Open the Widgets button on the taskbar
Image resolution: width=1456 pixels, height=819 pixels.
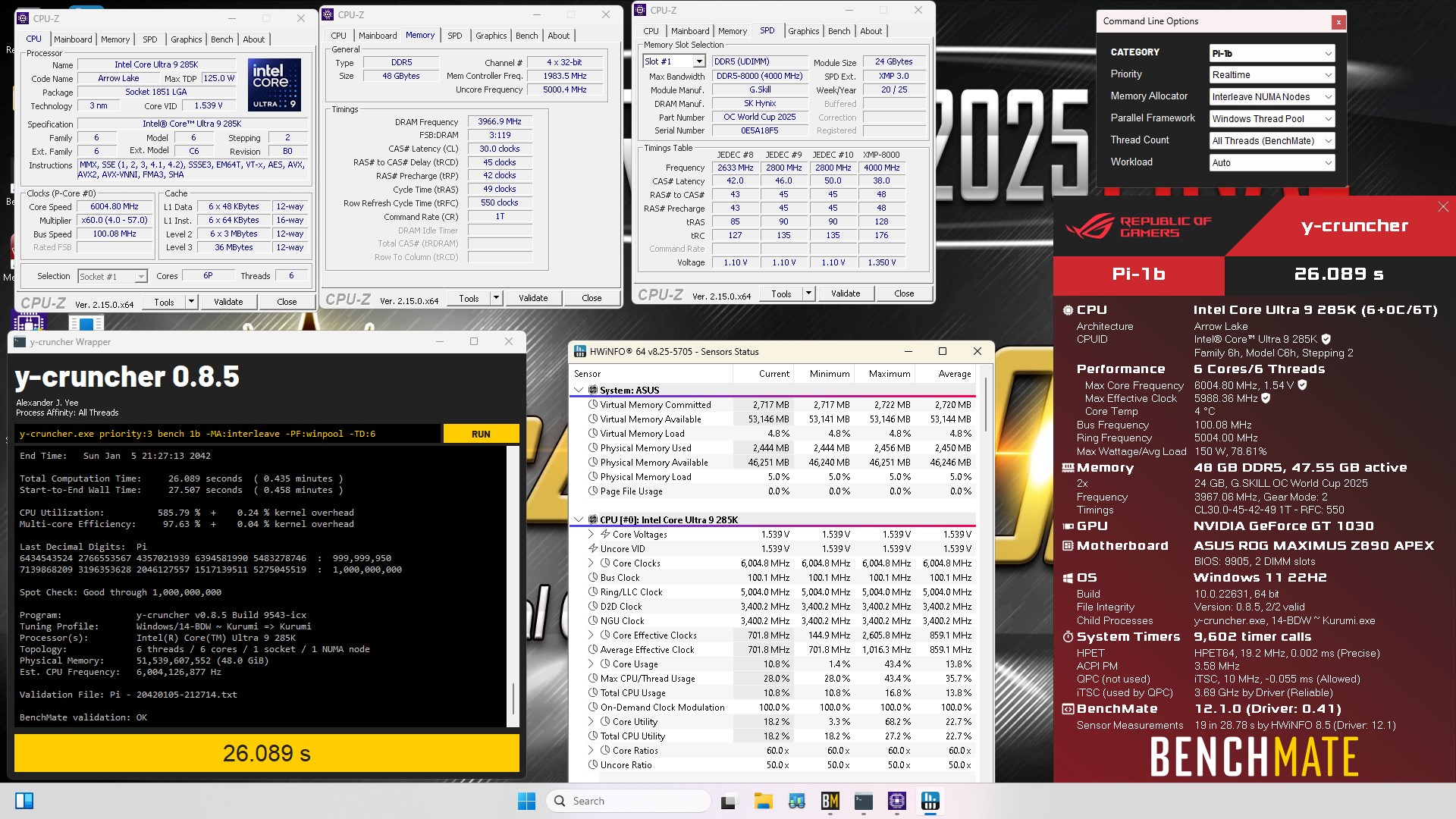tap(24, 801)
